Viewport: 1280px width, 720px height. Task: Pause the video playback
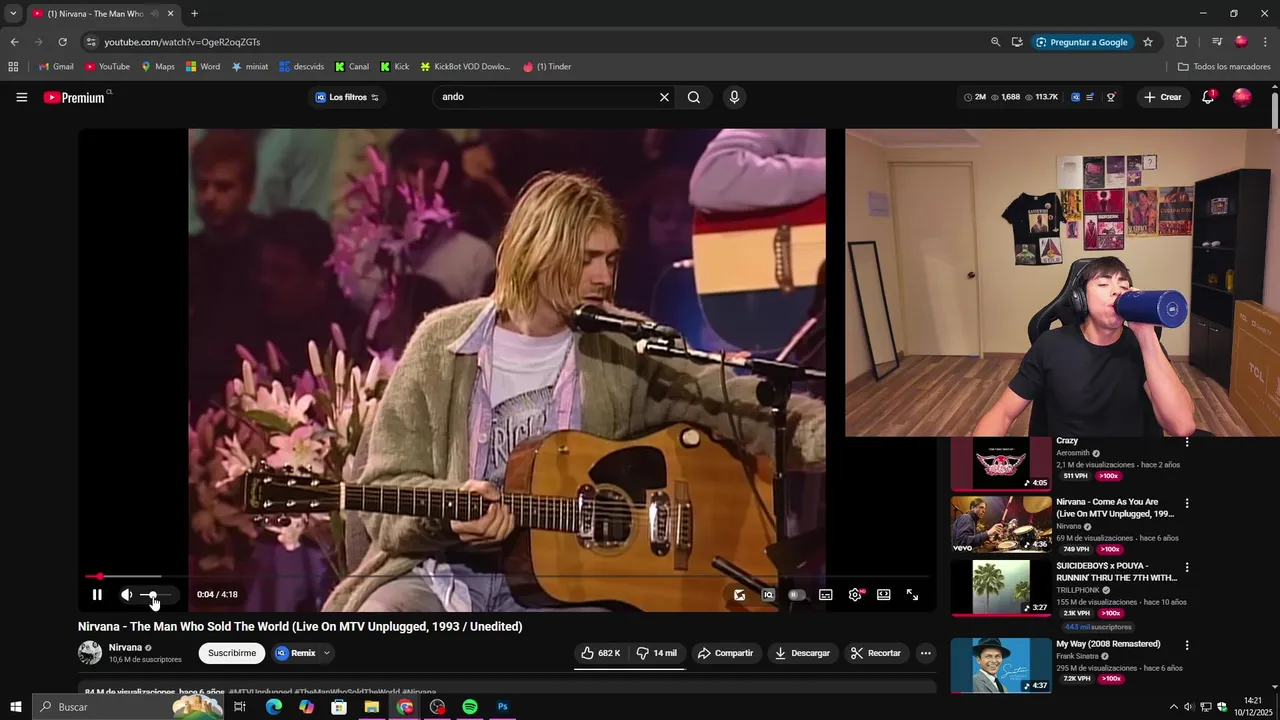(97, 594)
